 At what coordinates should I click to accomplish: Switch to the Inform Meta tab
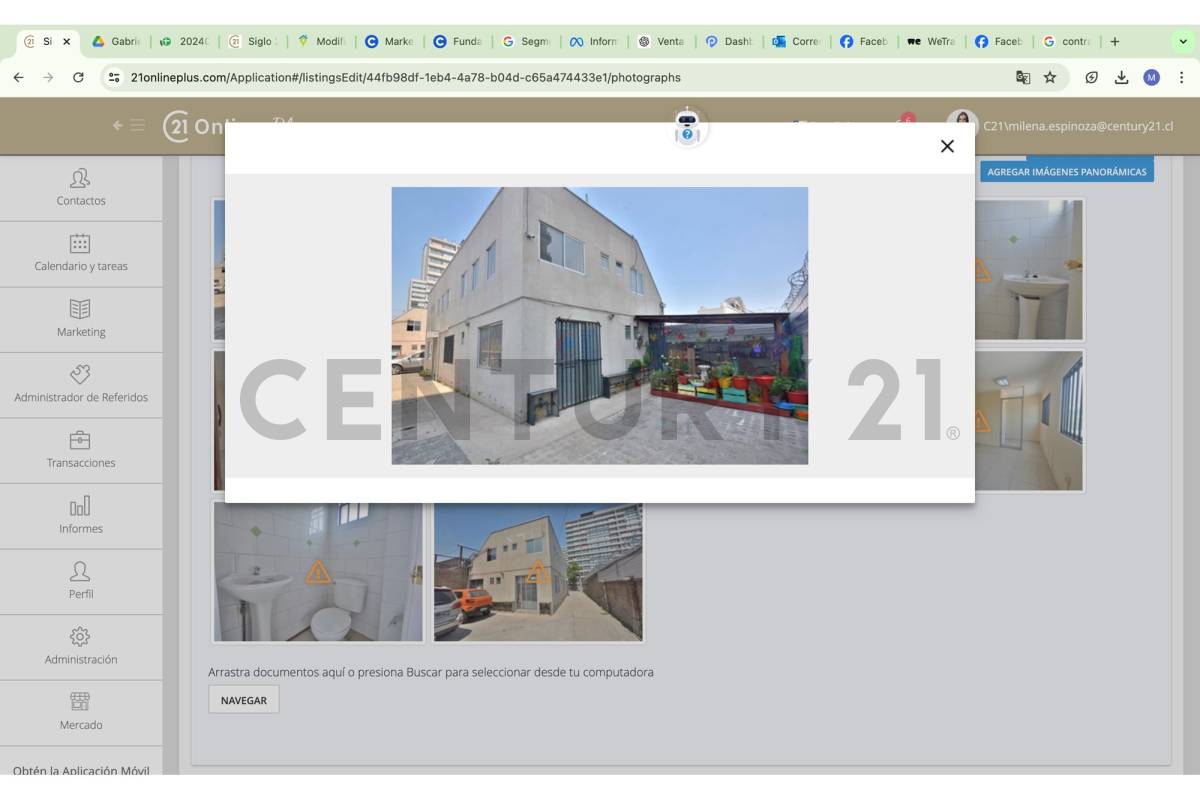tap(595, 42)
